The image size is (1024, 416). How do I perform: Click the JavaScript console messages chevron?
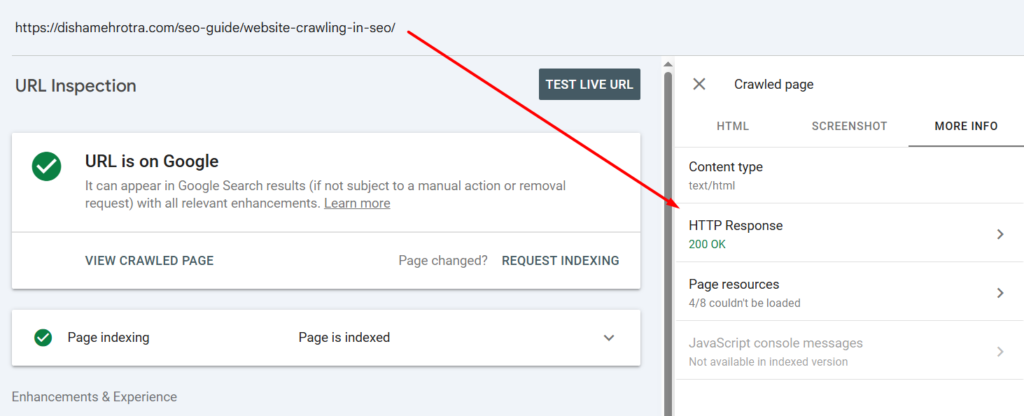click(x=1000, y=351)
